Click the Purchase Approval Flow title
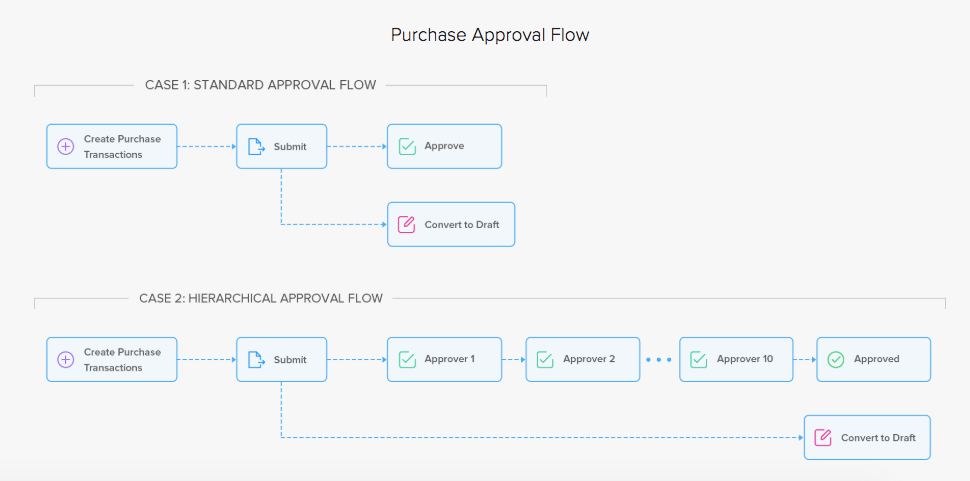970x481 pixels. click(x=489, y=35)
